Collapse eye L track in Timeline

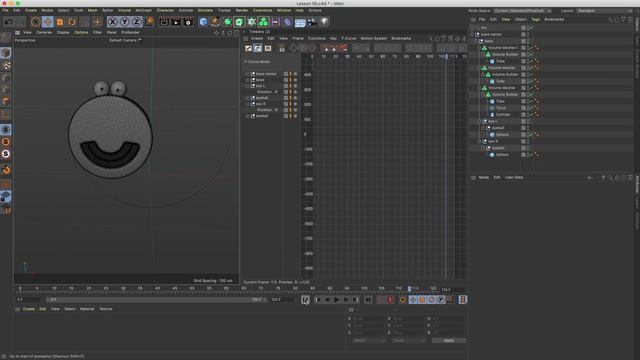click(247, 86)
